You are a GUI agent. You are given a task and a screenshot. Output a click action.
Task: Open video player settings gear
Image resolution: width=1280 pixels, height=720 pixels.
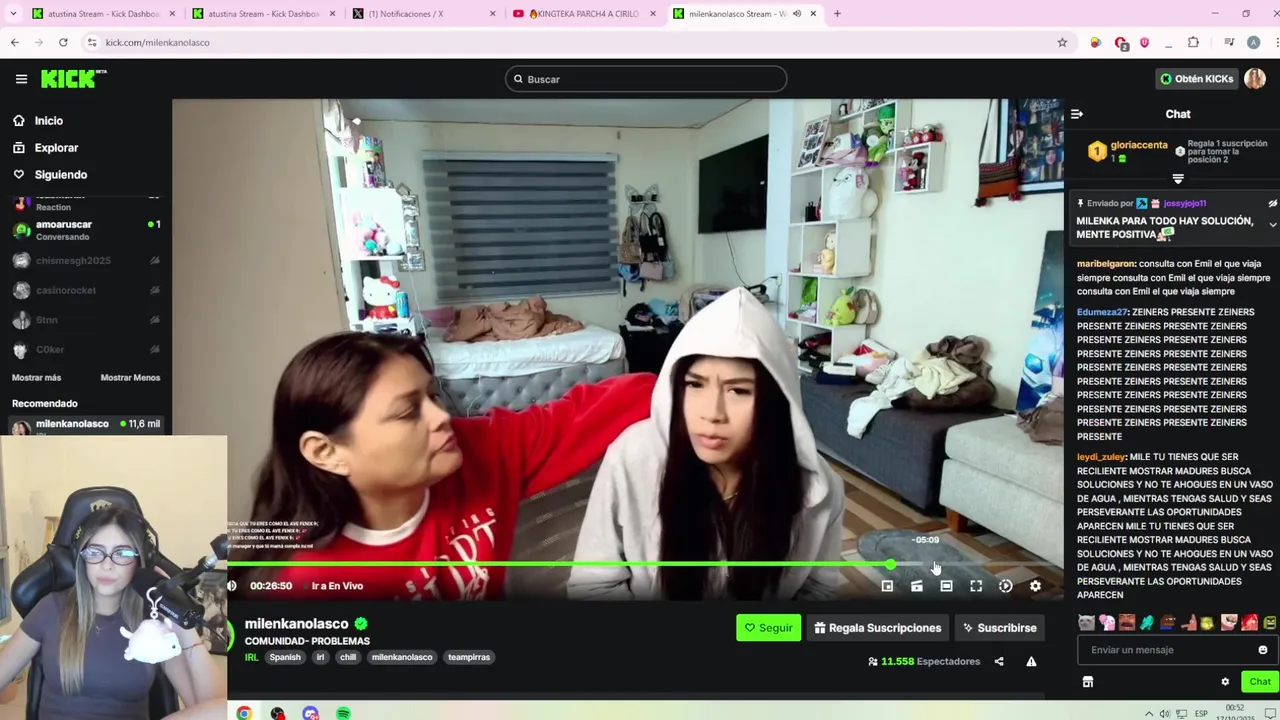pos(1035,586)
